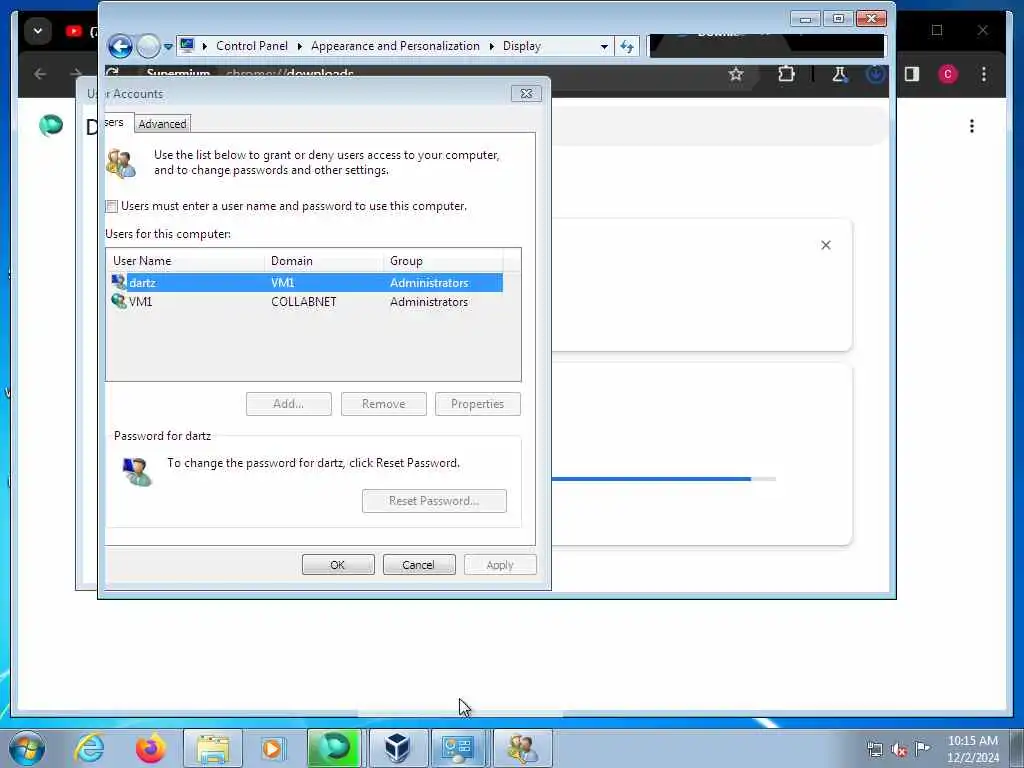Screen dimensions: 1024x768
Task: Select the VM1 user row
Action: point(306,302)
